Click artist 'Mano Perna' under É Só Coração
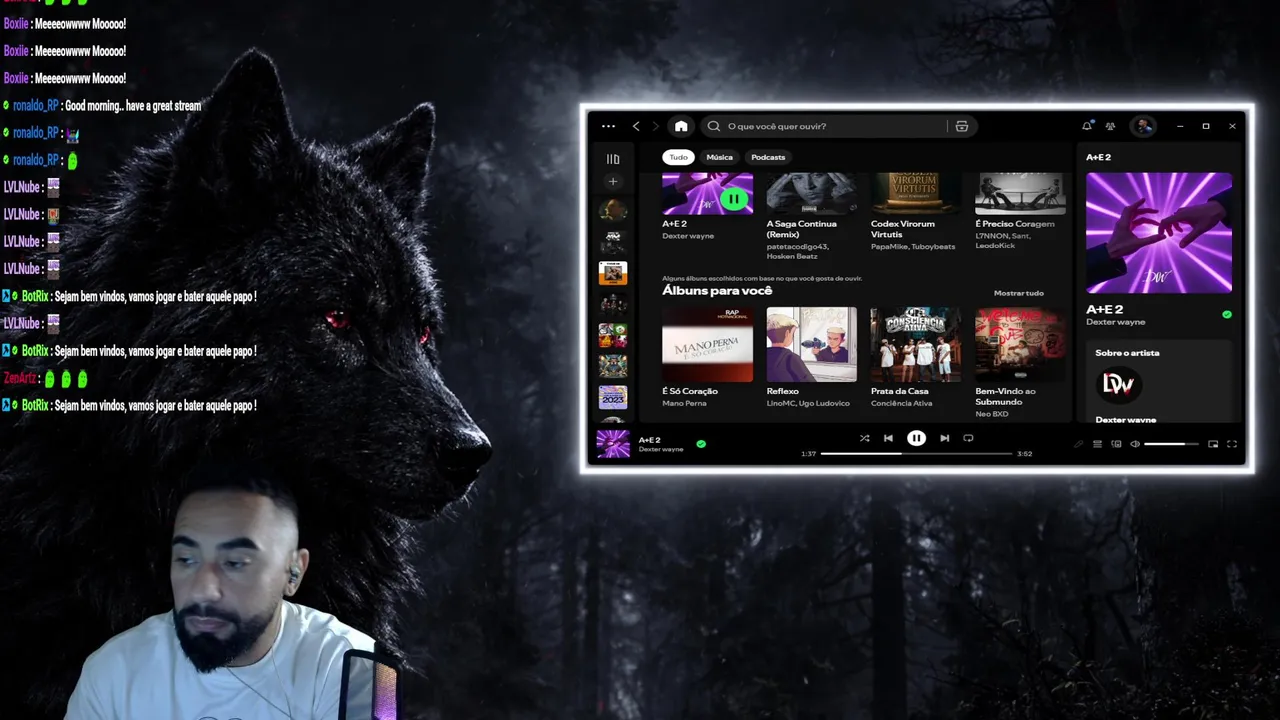Screen dimensions: 1280x720 coord(684,403)
